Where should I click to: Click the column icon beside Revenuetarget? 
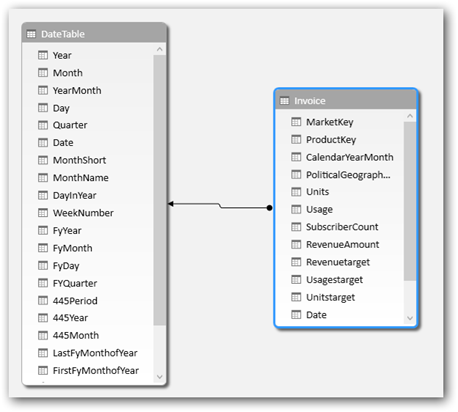pyautogui.click(x=296, y=262)
